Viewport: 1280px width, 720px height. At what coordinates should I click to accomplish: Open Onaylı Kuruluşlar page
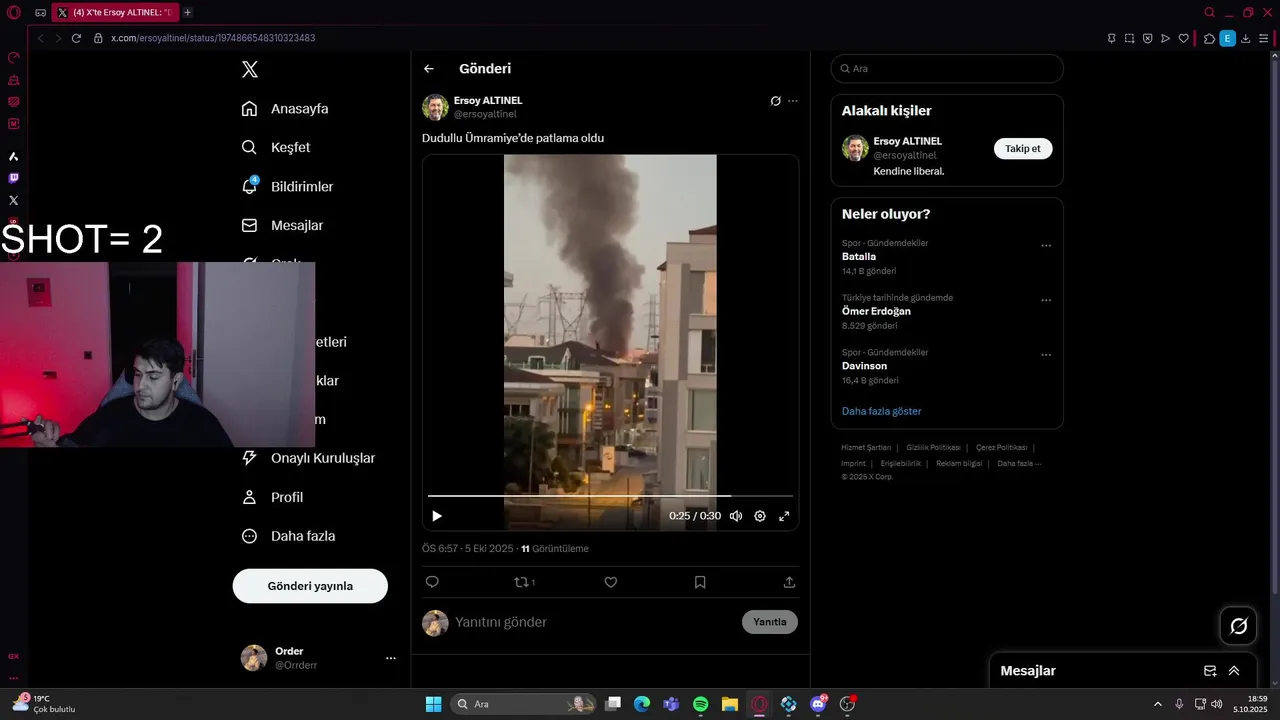click(308, 458)
